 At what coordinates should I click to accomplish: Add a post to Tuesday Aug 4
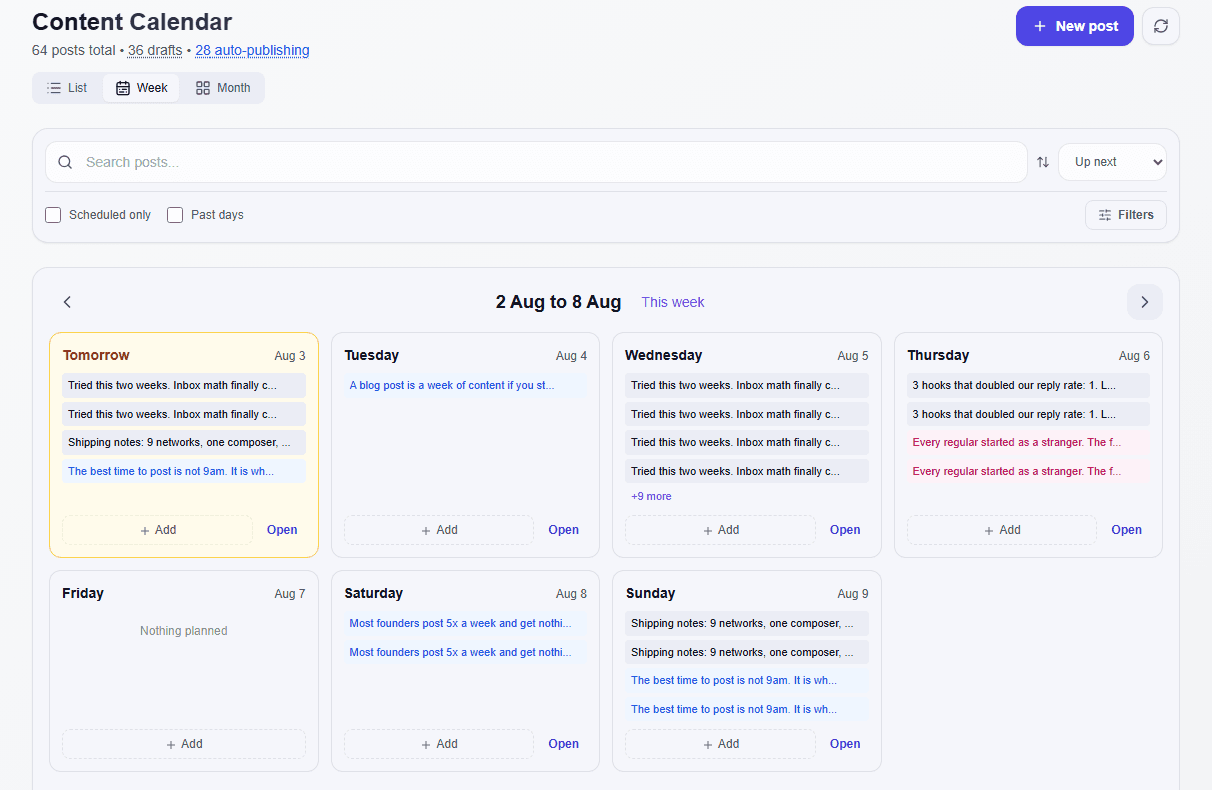coord(439,530)
